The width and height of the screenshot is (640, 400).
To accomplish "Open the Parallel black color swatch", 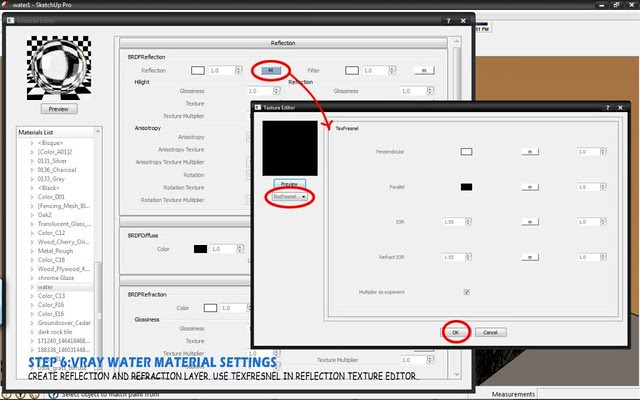I will (x=467, y=187).
